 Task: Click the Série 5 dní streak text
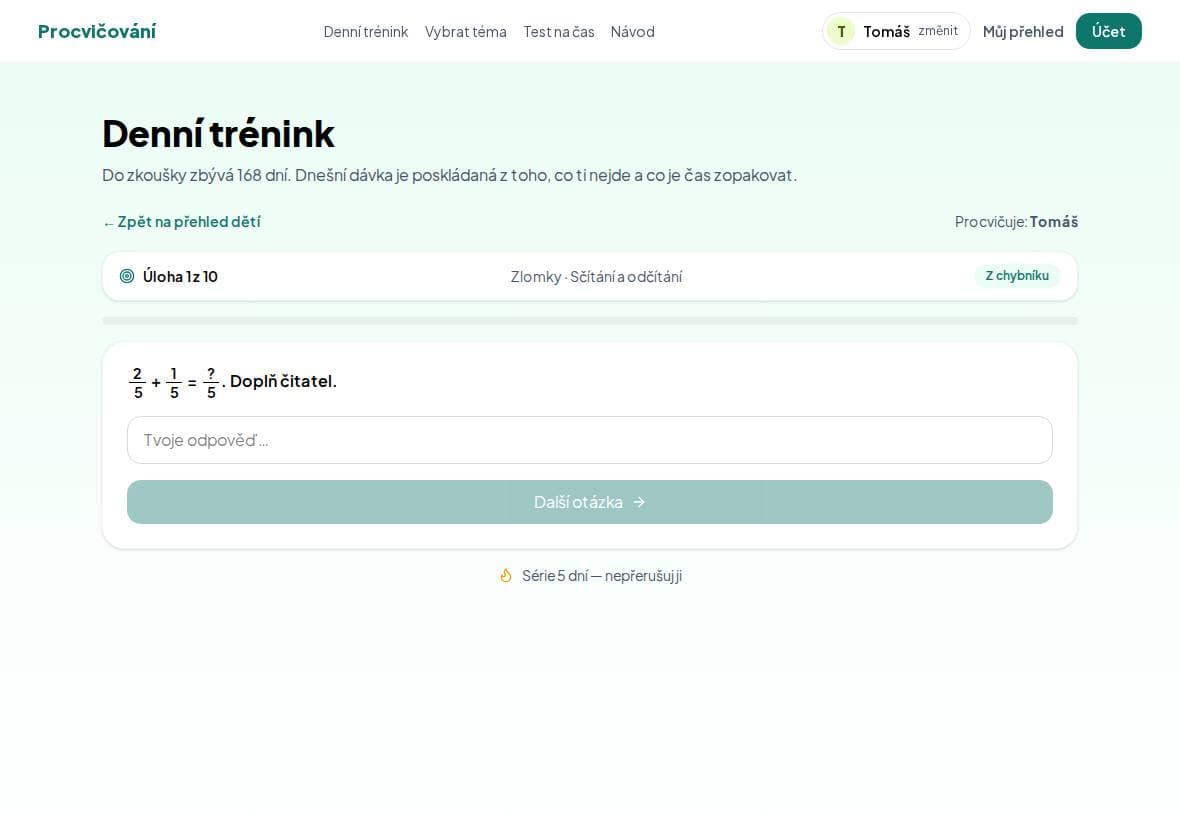point(602,576)
